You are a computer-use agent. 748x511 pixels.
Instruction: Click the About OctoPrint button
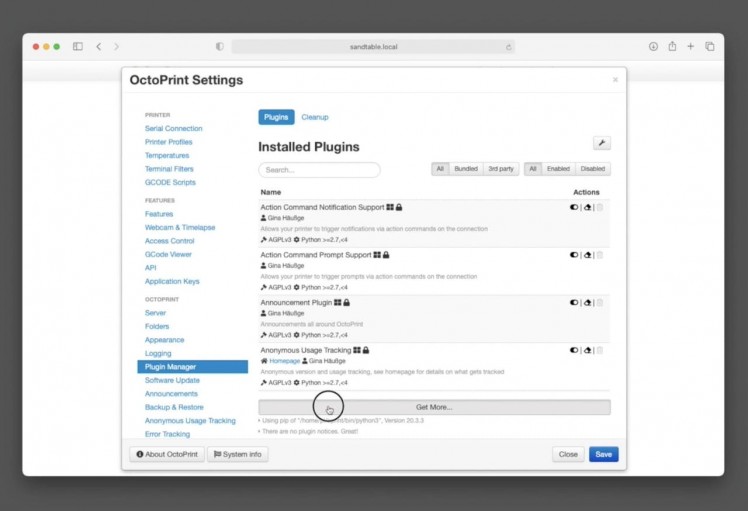[x=167, y=454]
